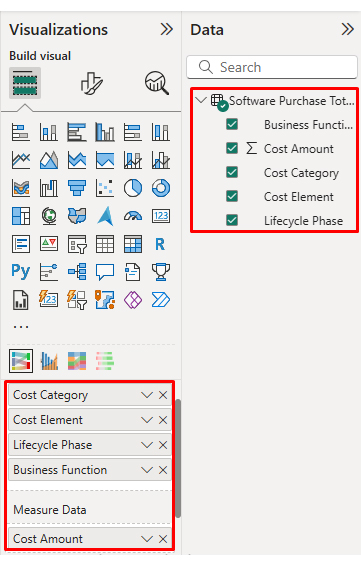Click the Measure Data label
361x577 pixels.
tap(50, 510)
